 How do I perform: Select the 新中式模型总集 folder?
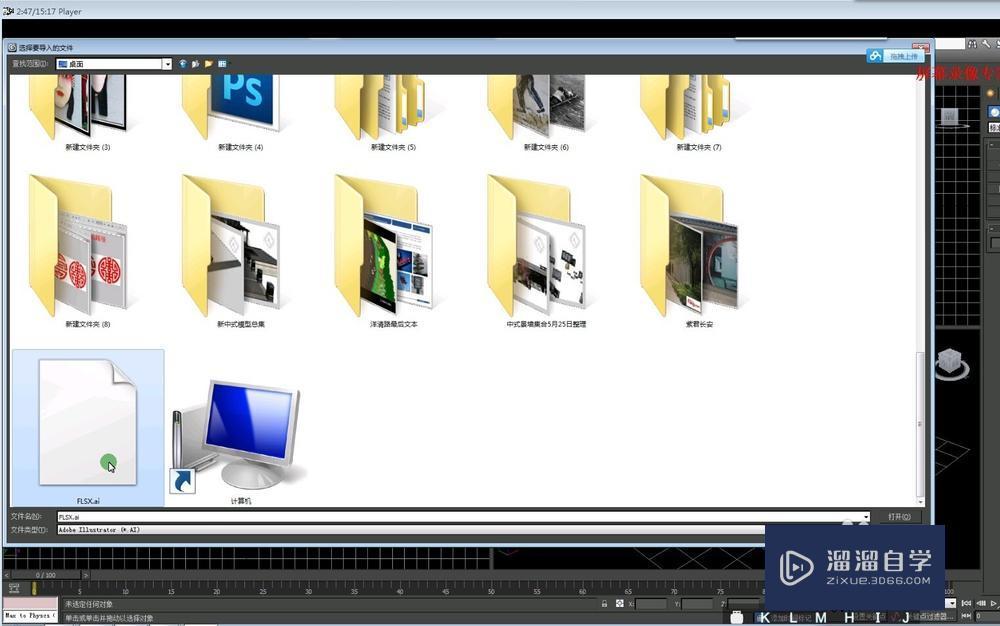pos(240,251)
